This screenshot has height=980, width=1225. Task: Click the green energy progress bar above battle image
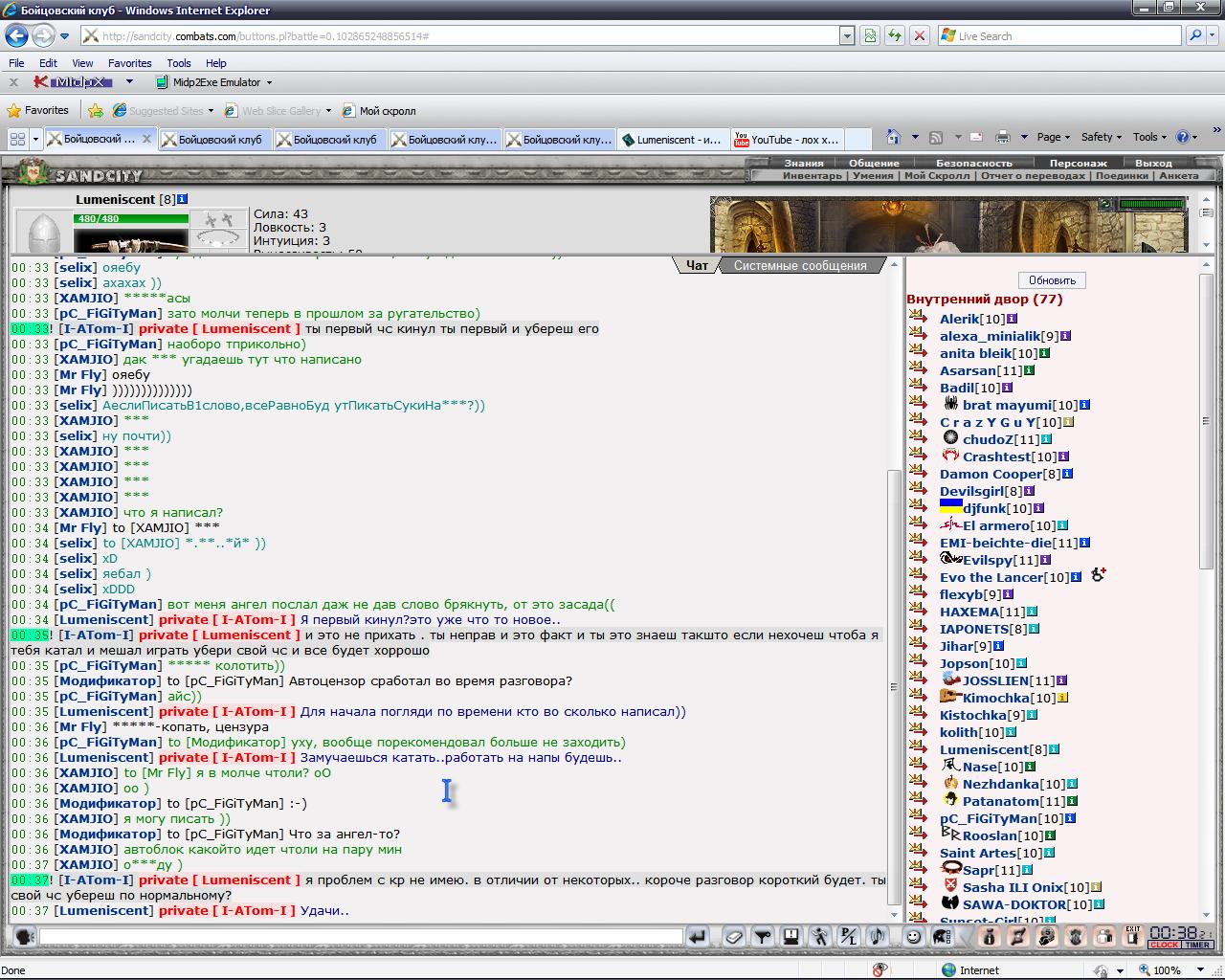click(1151, 204)
